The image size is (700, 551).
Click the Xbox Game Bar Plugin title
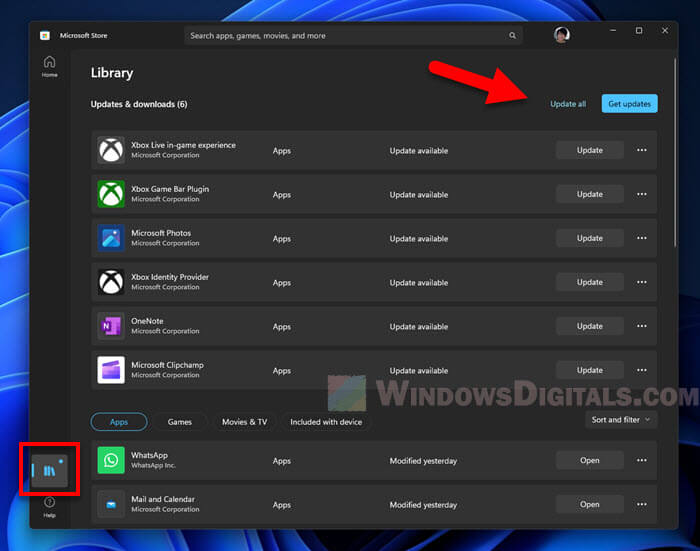170,189
